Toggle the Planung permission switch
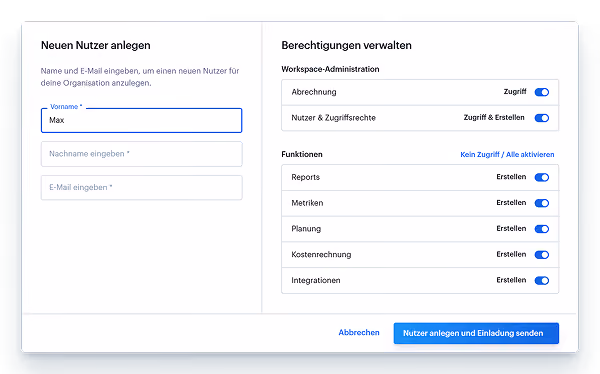The width and height of the screenshot is (600, 374). click(541, 229)
